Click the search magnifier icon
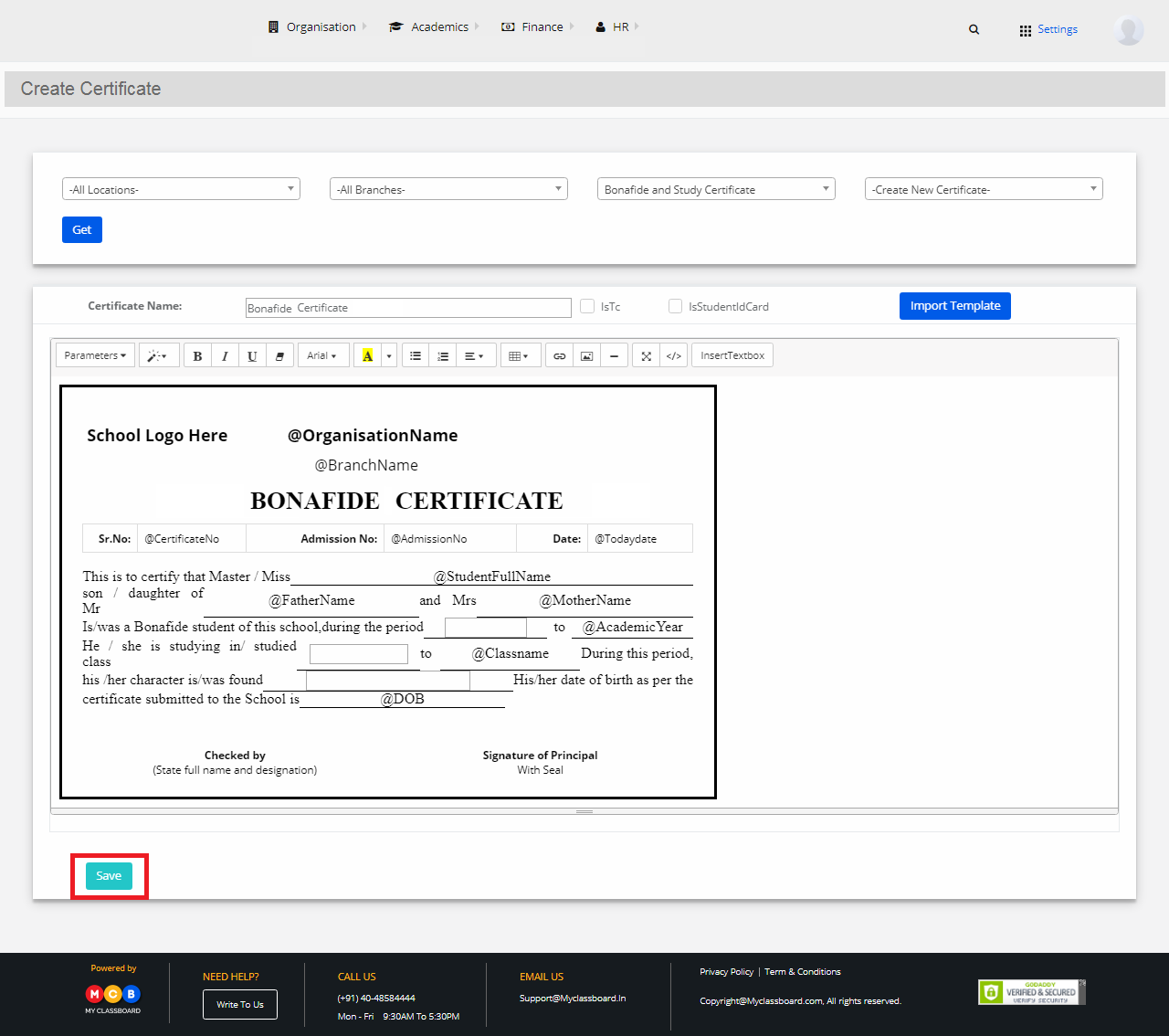Image resolution: width=1169 pixels, height=1036 pixels. point(974,29)
